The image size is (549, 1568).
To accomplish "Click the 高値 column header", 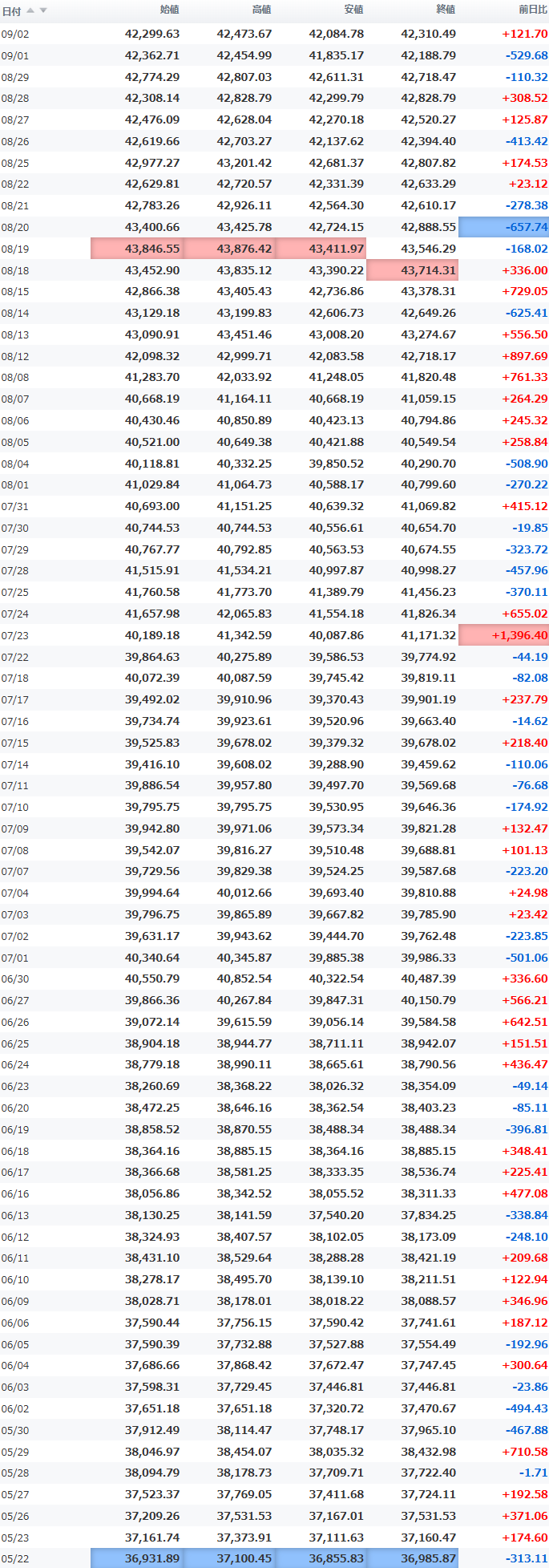I will click(x=262, y=10).
